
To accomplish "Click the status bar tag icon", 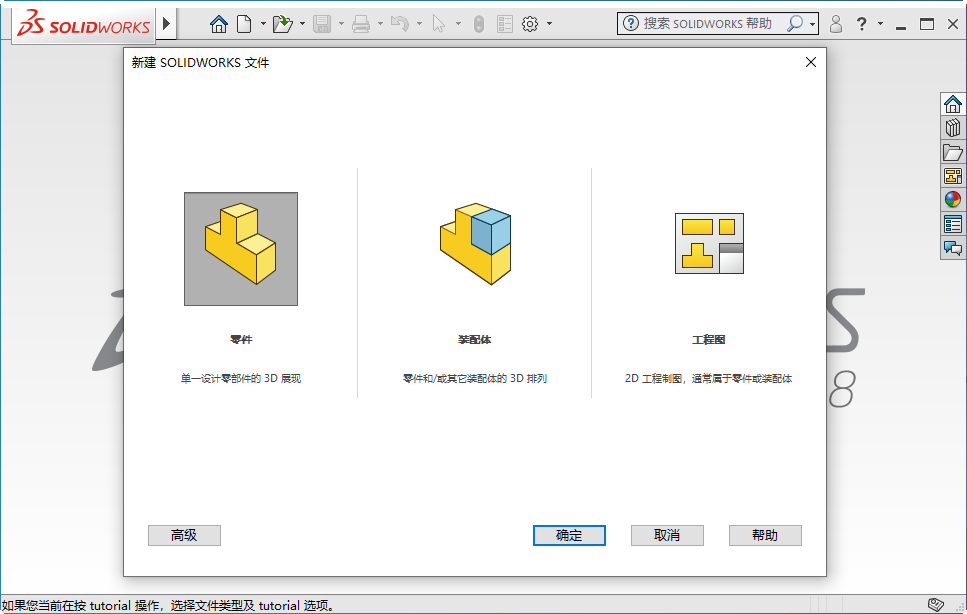I will tap(936, 604).
